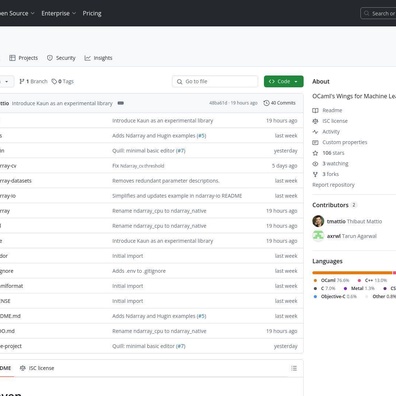Click the commits history clock icon
396x396 pixels.
266,103
